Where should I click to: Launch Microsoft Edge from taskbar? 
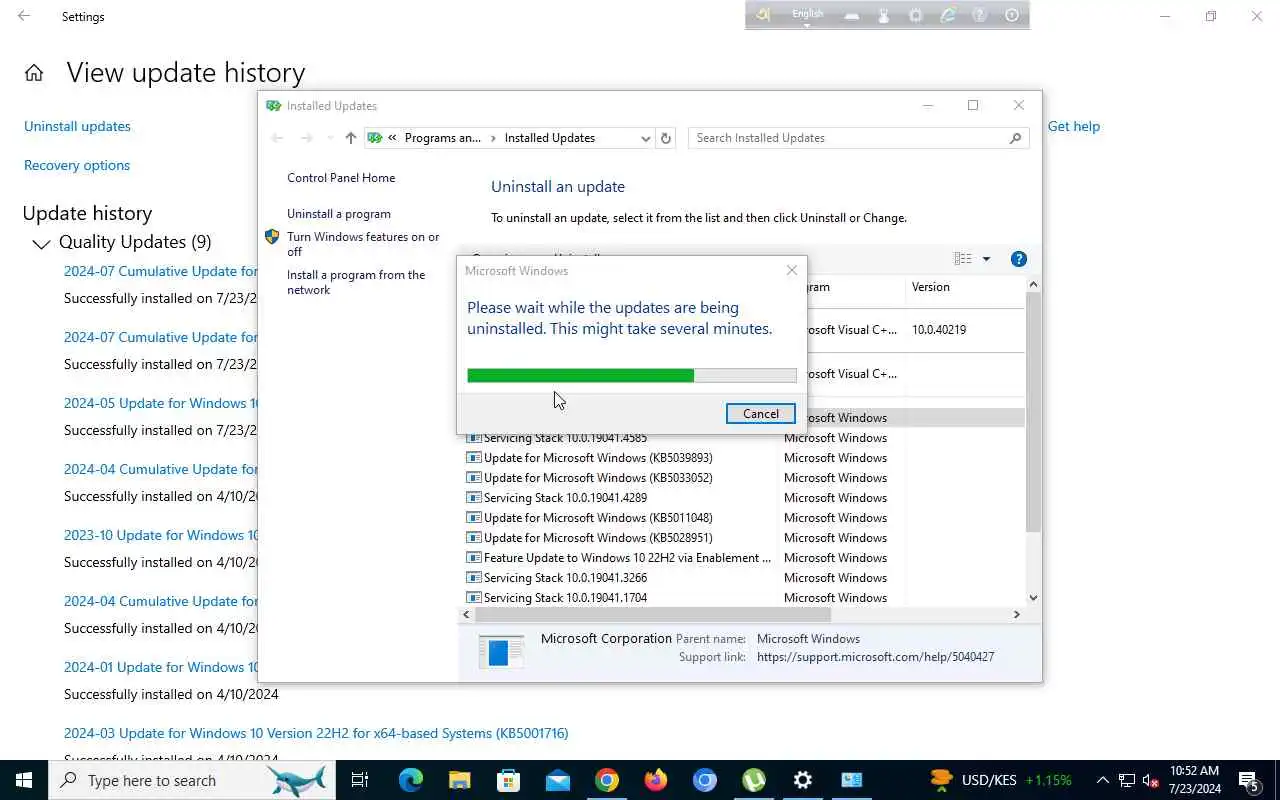pos(410,780)
